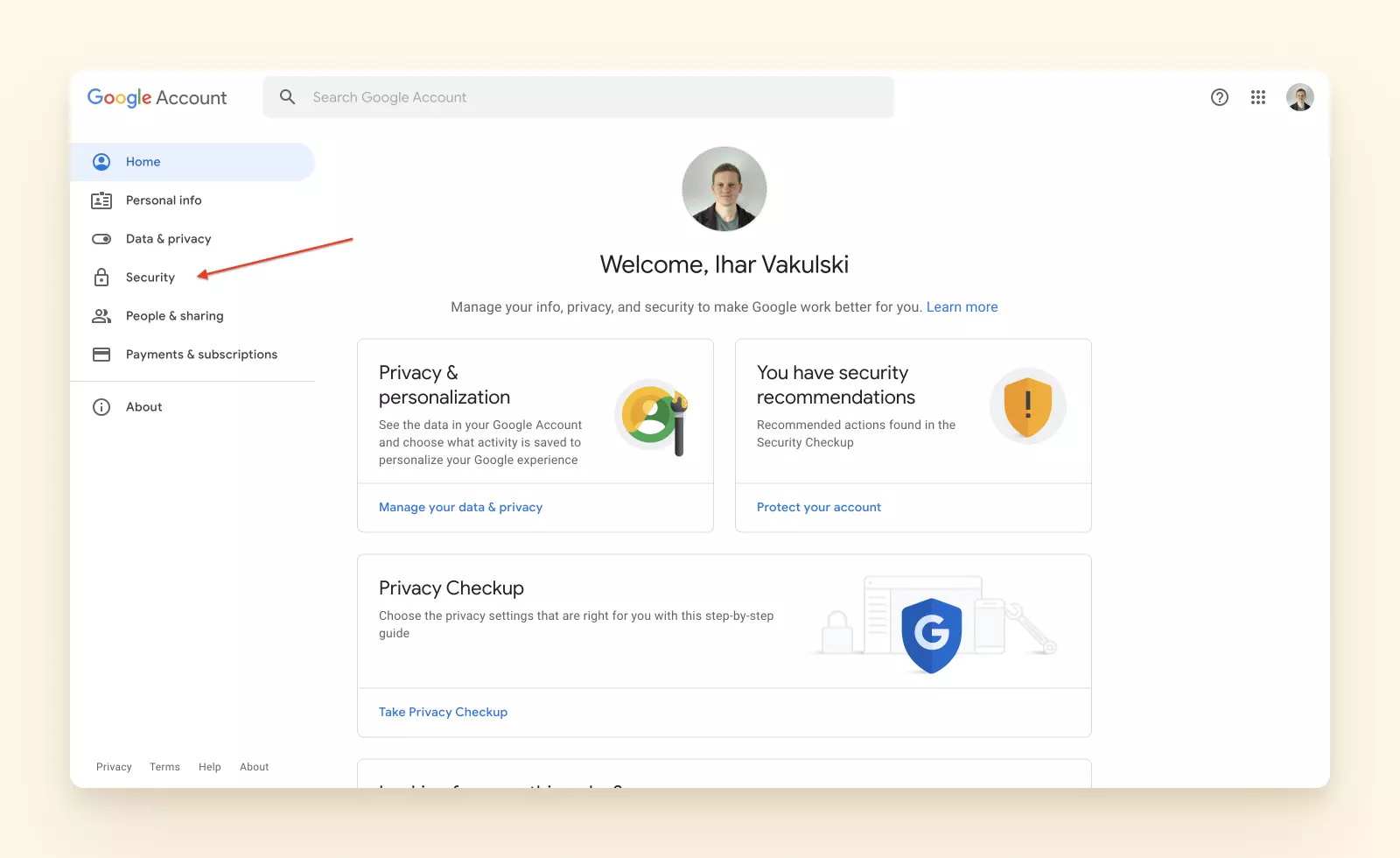The width and height of the screenshot is (1400, 858).
Task: Open the Terms footer link
Action: [164, 767]
